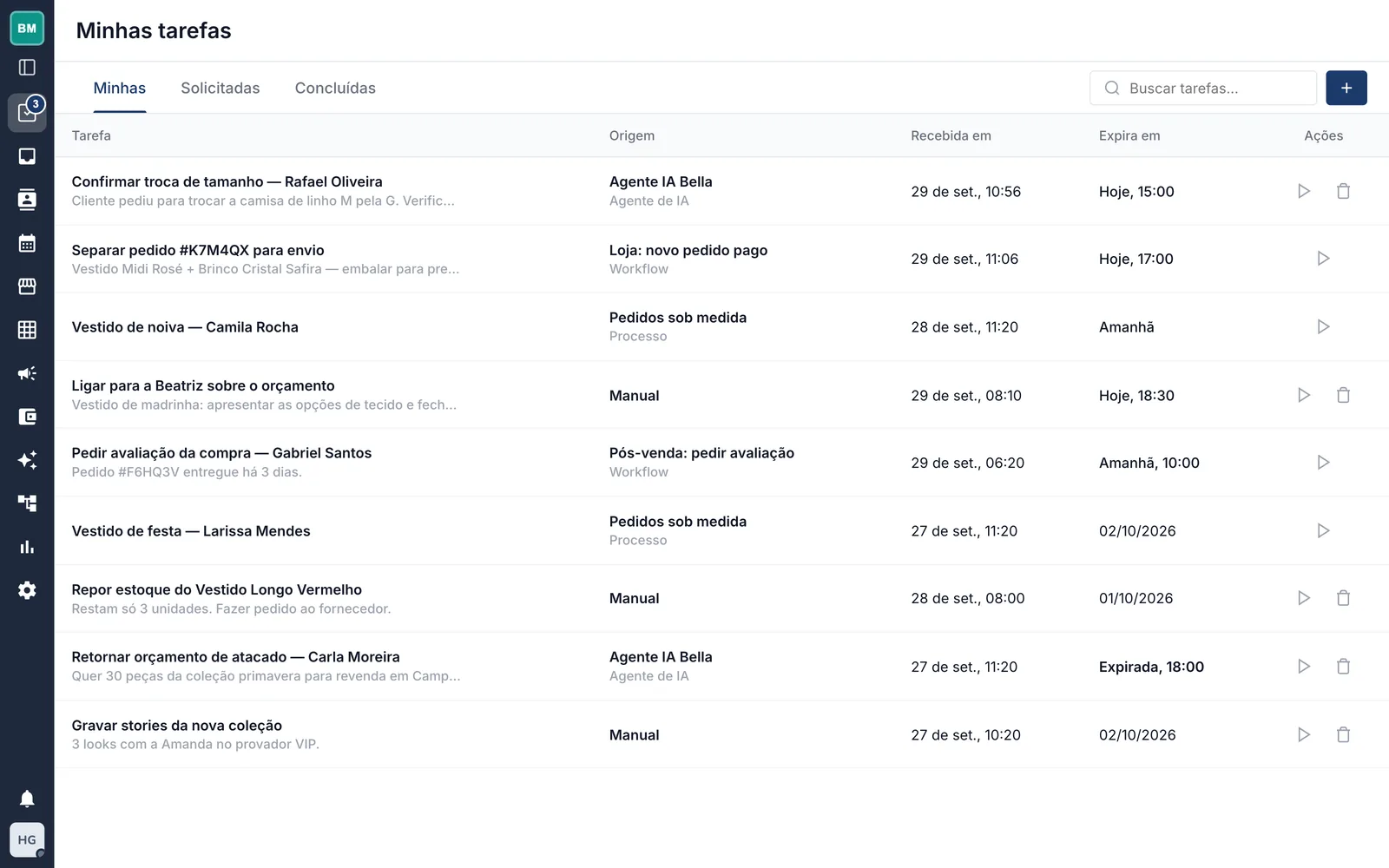Open the calendar icon in sidebar
The height and width of the screenshot is (868, 1389).
click(27, 243)
